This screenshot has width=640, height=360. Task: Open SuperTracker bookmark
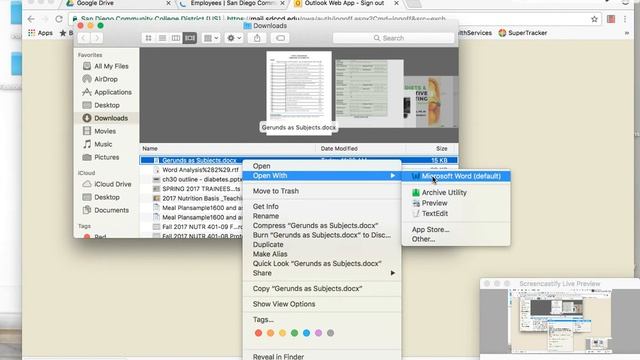pyautogui.click(x=523, y=33)
